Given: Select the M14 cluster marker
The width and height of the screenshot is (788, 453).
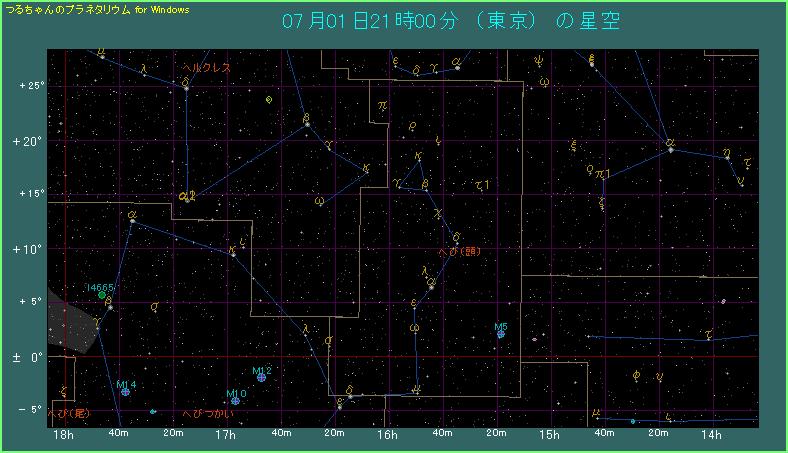Looking at the screenshot, I should [125, 392].
